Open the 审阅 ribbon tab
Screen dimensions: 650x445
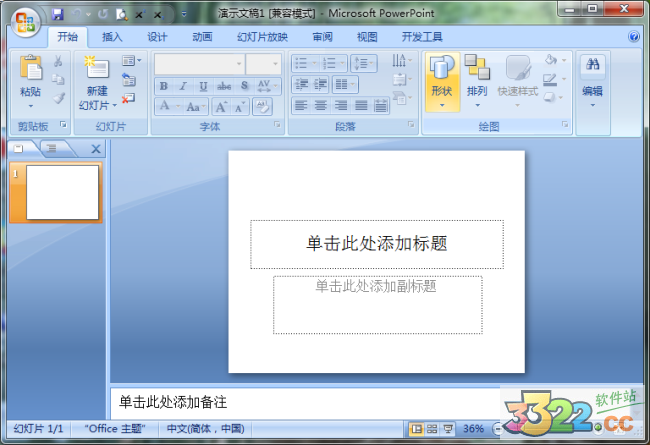point(322,37)
